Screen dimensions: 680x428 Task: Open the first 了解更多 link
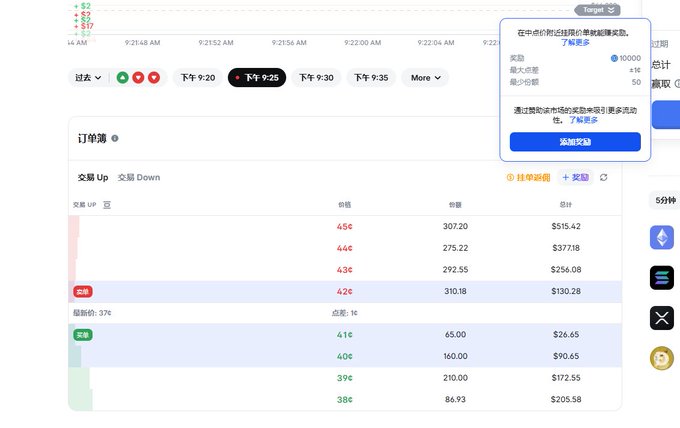tap(575, 42)
